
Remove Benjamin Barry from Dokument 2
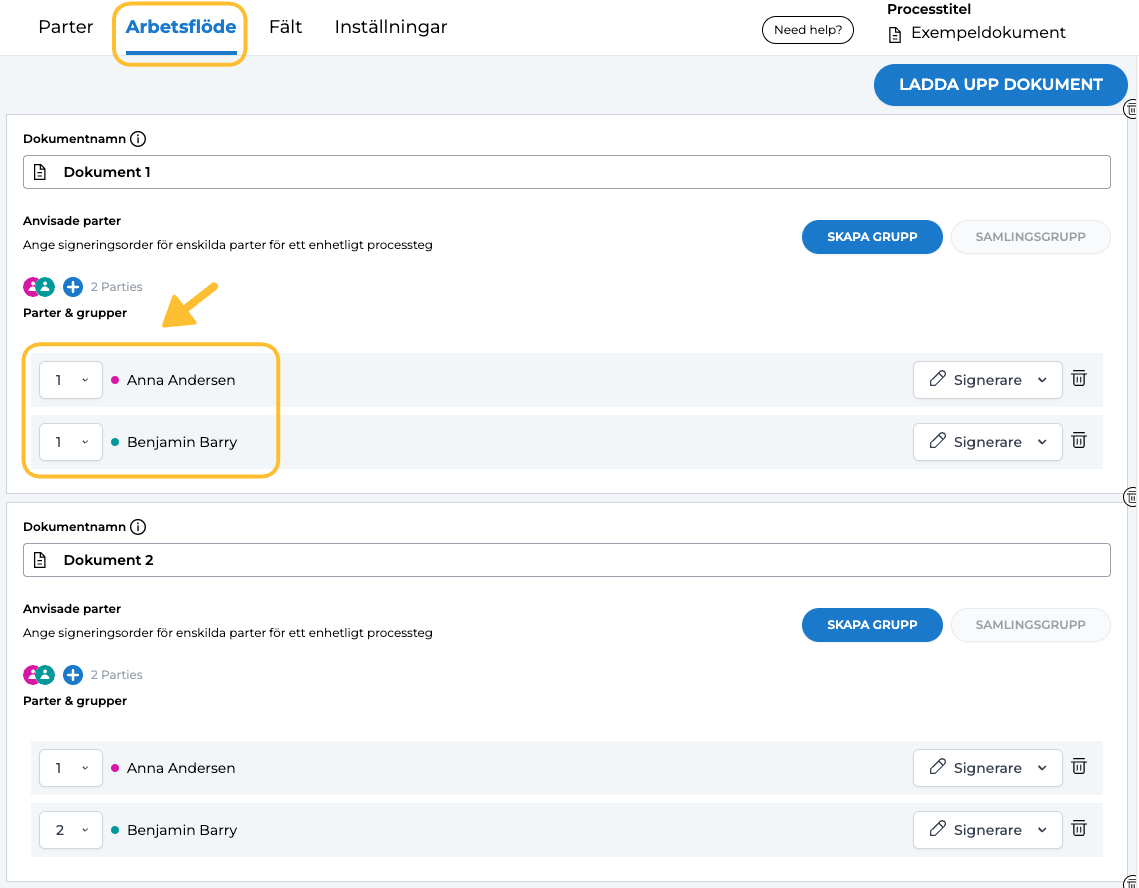point(1079,829)
